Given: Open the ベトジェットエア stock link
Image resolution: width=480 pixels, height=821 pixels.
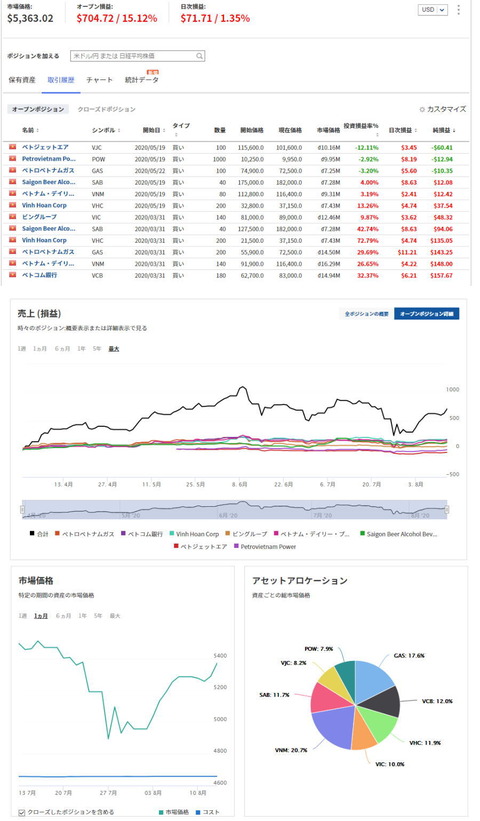Looking at the screenshot, I should 45,148.
